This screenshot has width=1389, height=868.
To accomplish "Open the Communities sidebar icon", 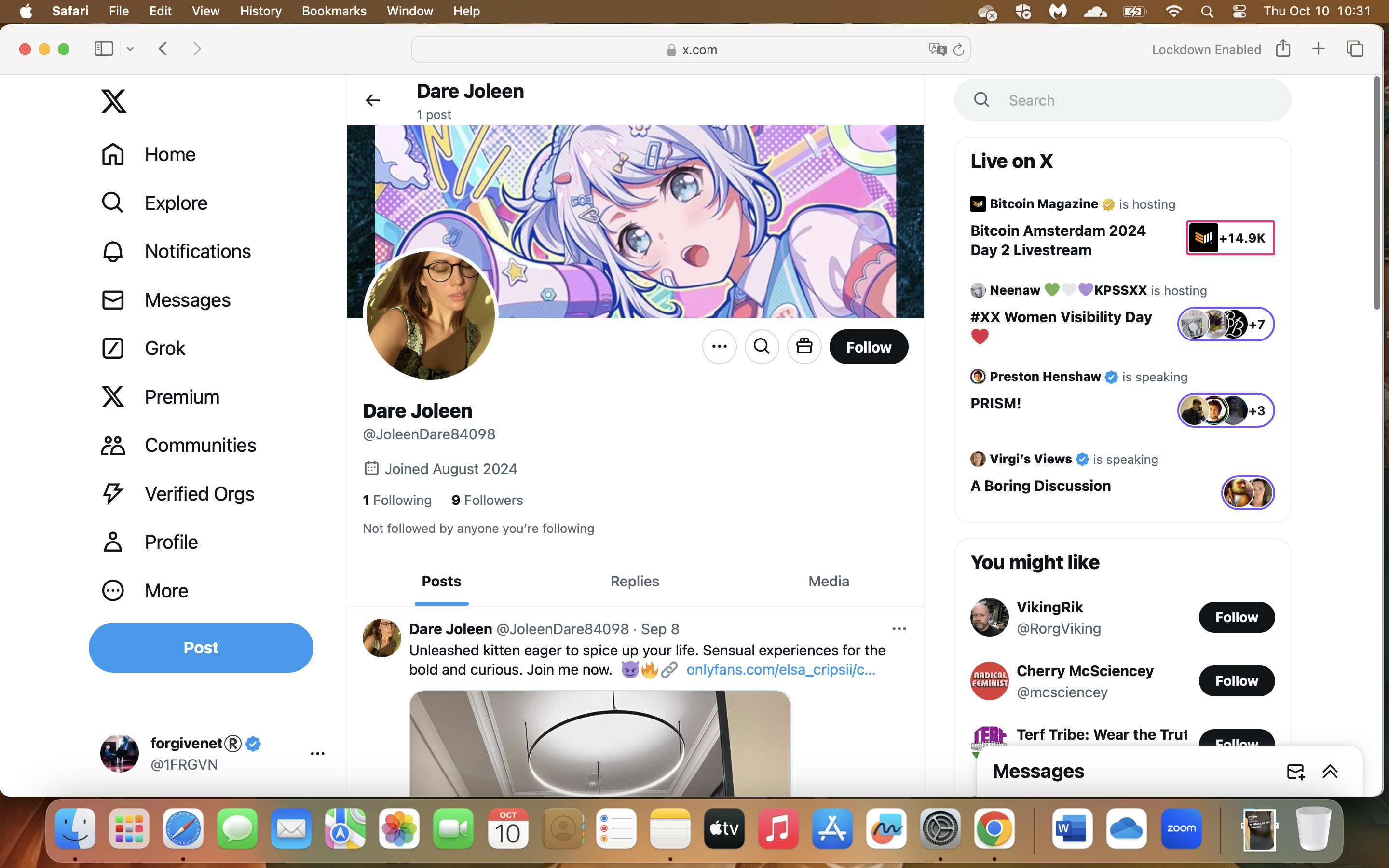I will coord(112,446).
